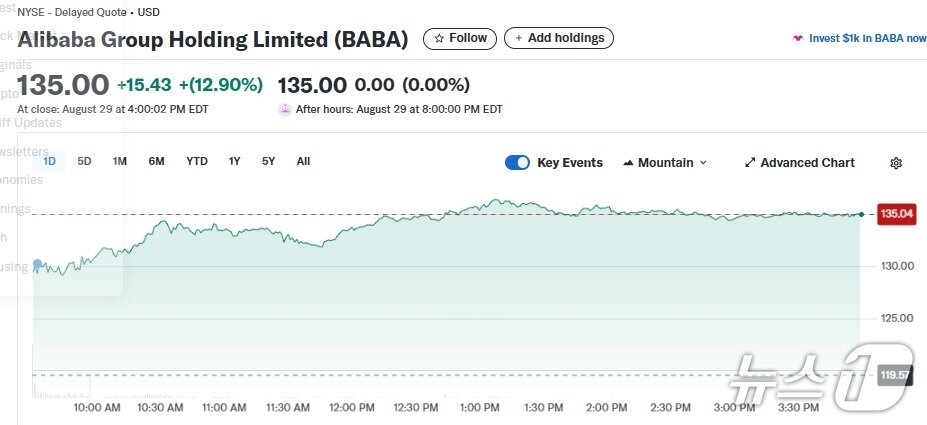
Task: Click the Mountain chart type icon
Action: point(628,163)
